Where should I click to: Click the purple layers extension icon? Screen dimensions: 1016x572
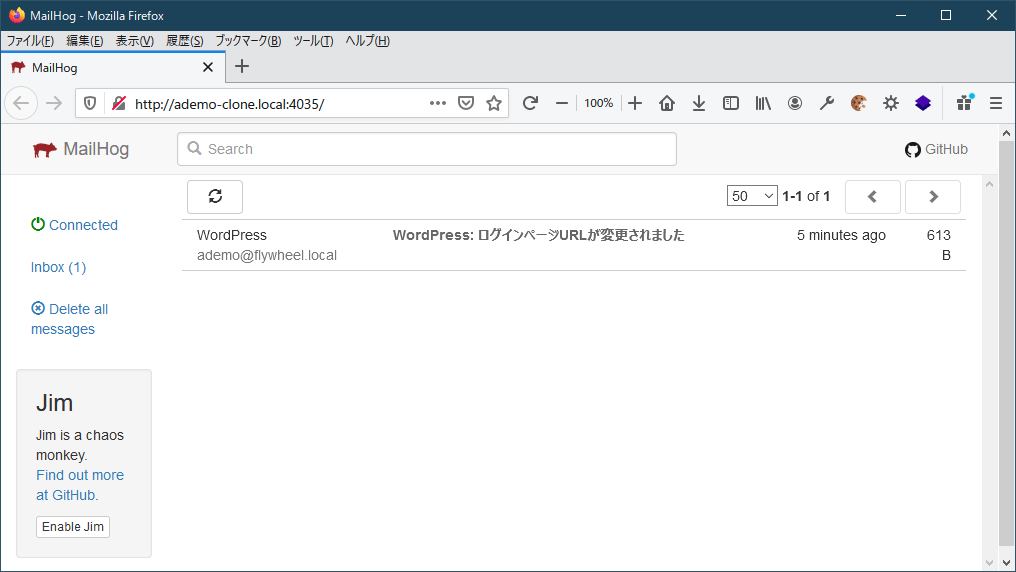coord(923,103)
